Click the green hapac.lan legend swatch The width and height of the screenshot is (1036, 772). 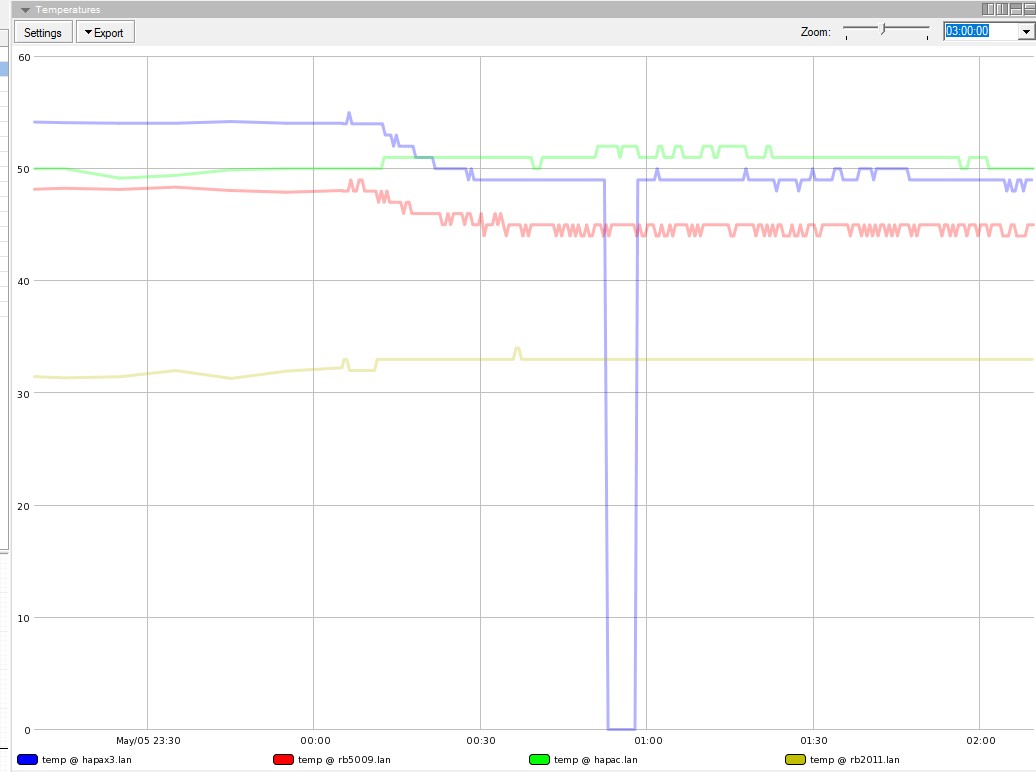coord(539,759)
